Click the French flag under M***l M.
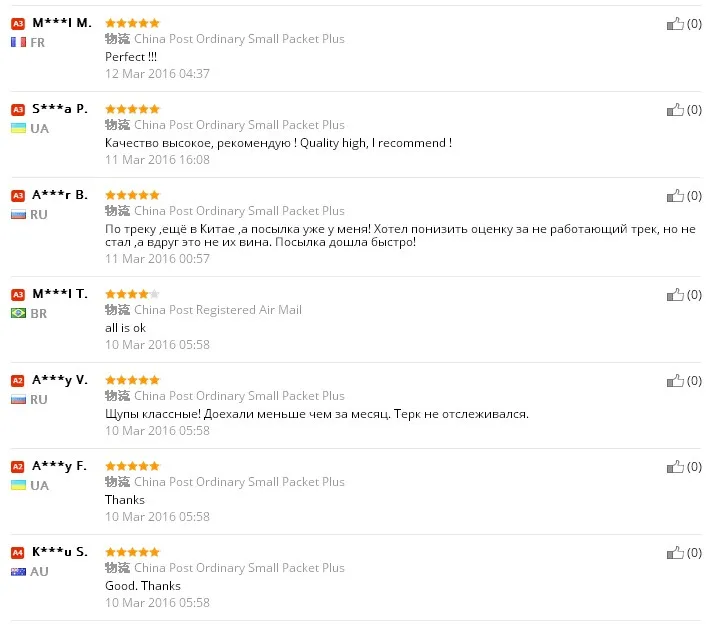This screenshot has height=630, width=715. pos(18,42)
